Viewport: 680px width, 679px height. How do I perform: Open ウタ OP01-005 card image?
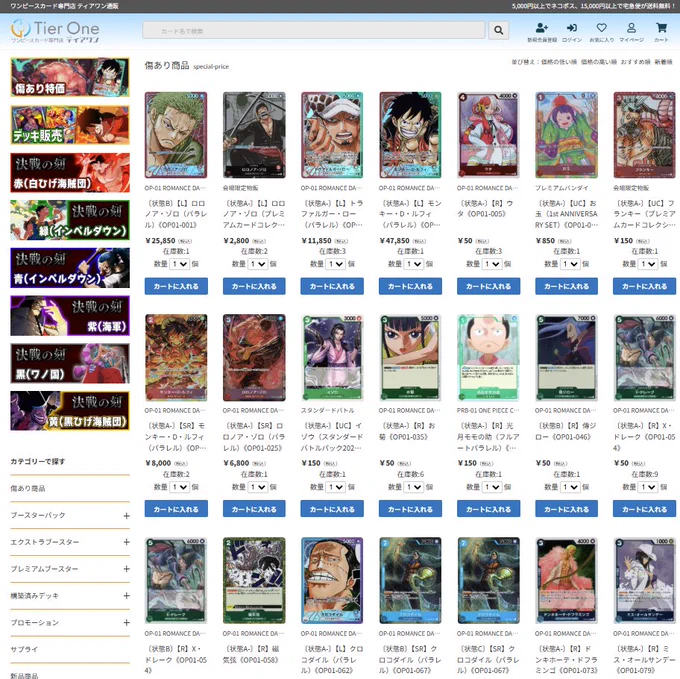tap(488, 135)
